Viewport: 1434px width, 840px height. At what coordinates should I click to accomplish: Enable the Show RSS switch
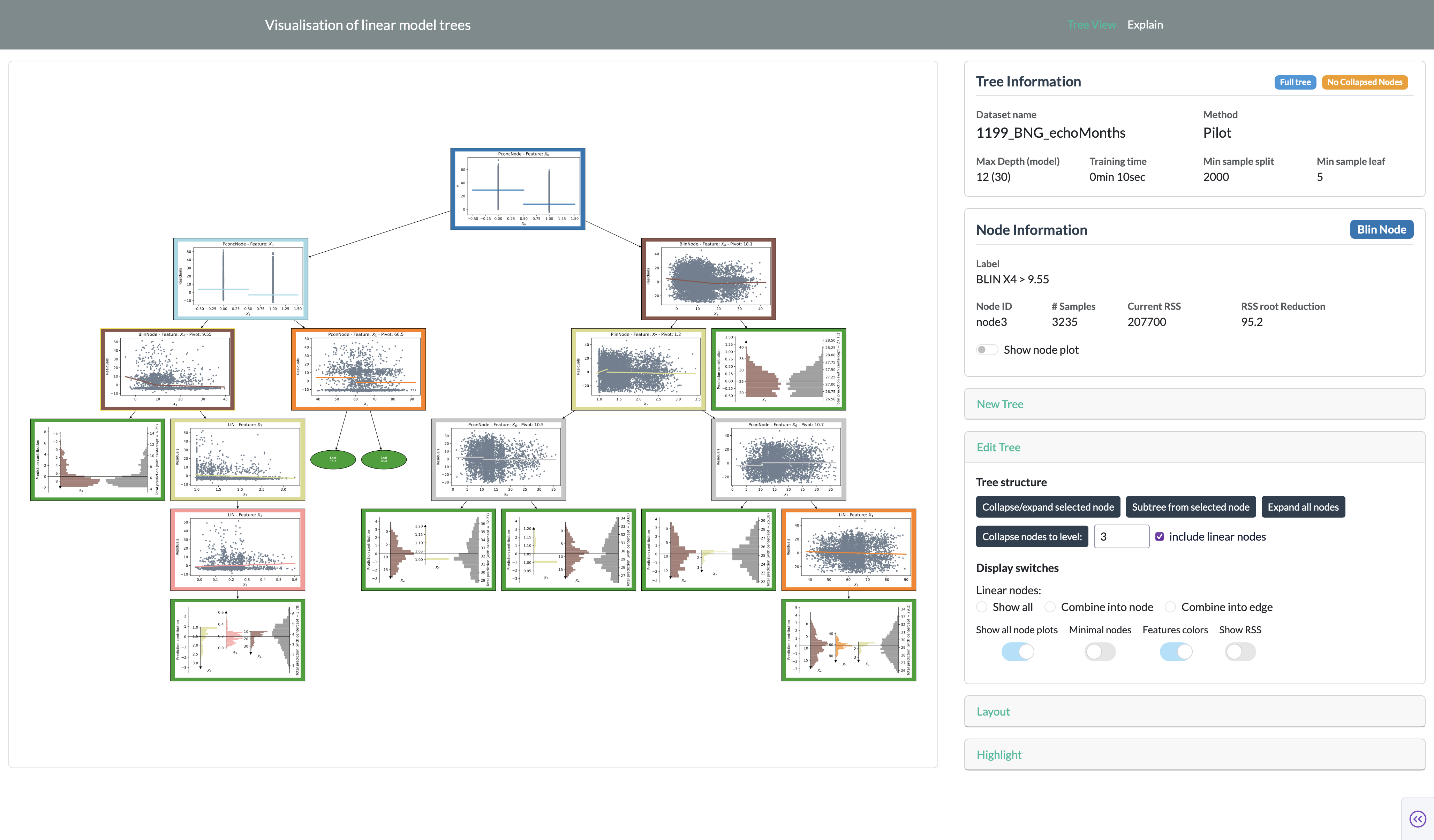click(1240, 652)
